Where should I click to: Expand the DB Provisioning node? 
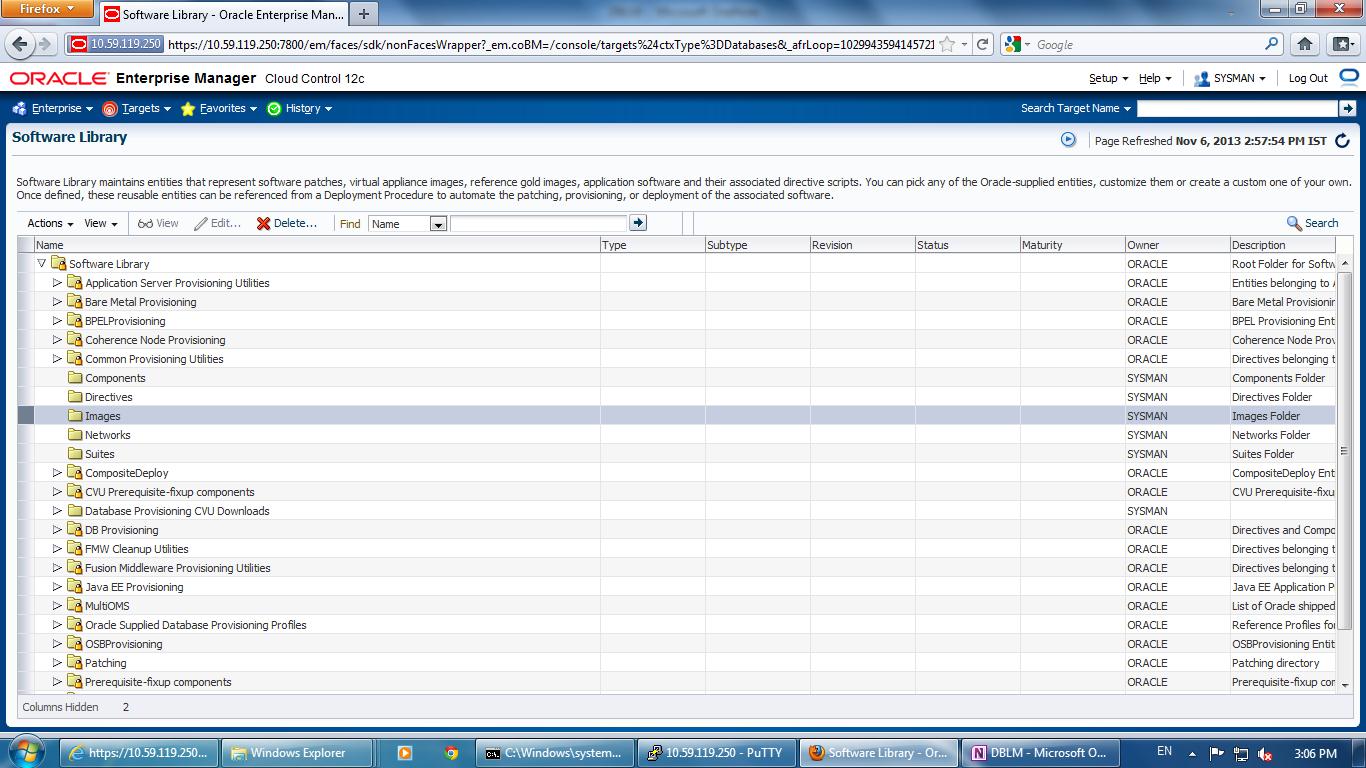coord(57,530)
